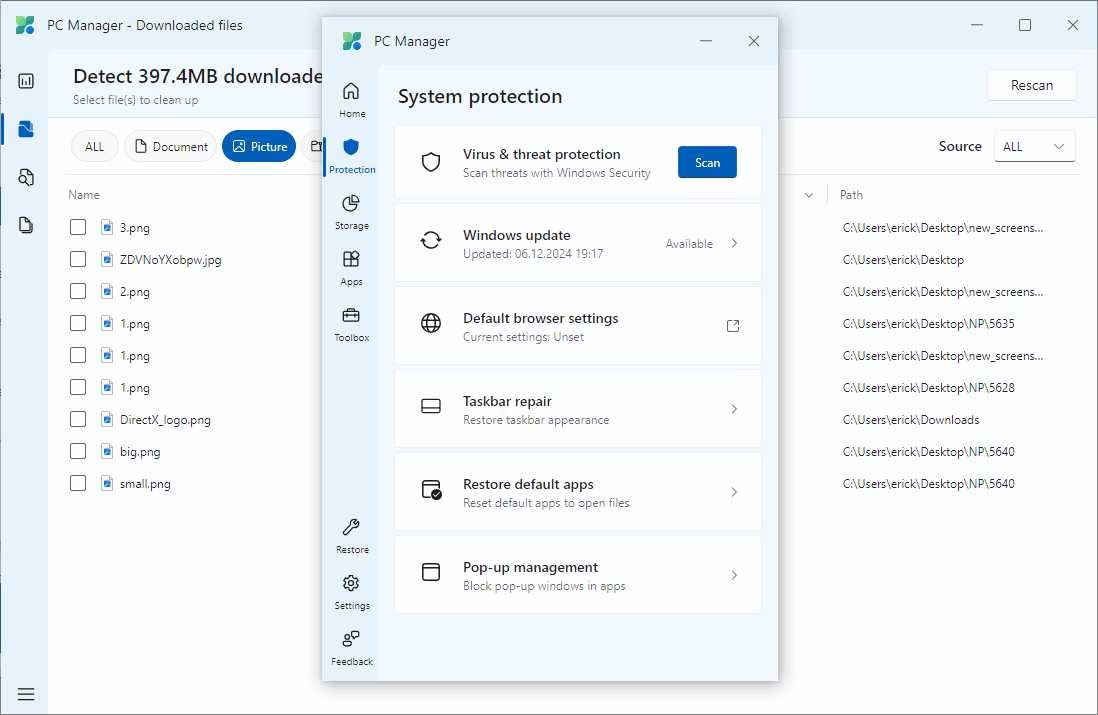Tick the checkbox for 2.png

tap(78, 291)
